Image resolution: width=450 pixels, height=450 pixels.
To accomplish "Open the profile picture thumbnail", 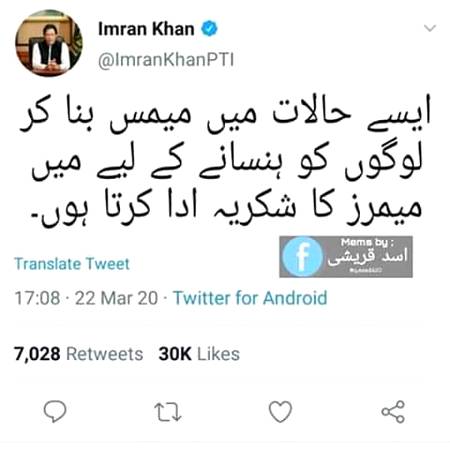I will [x=49, y=43].
